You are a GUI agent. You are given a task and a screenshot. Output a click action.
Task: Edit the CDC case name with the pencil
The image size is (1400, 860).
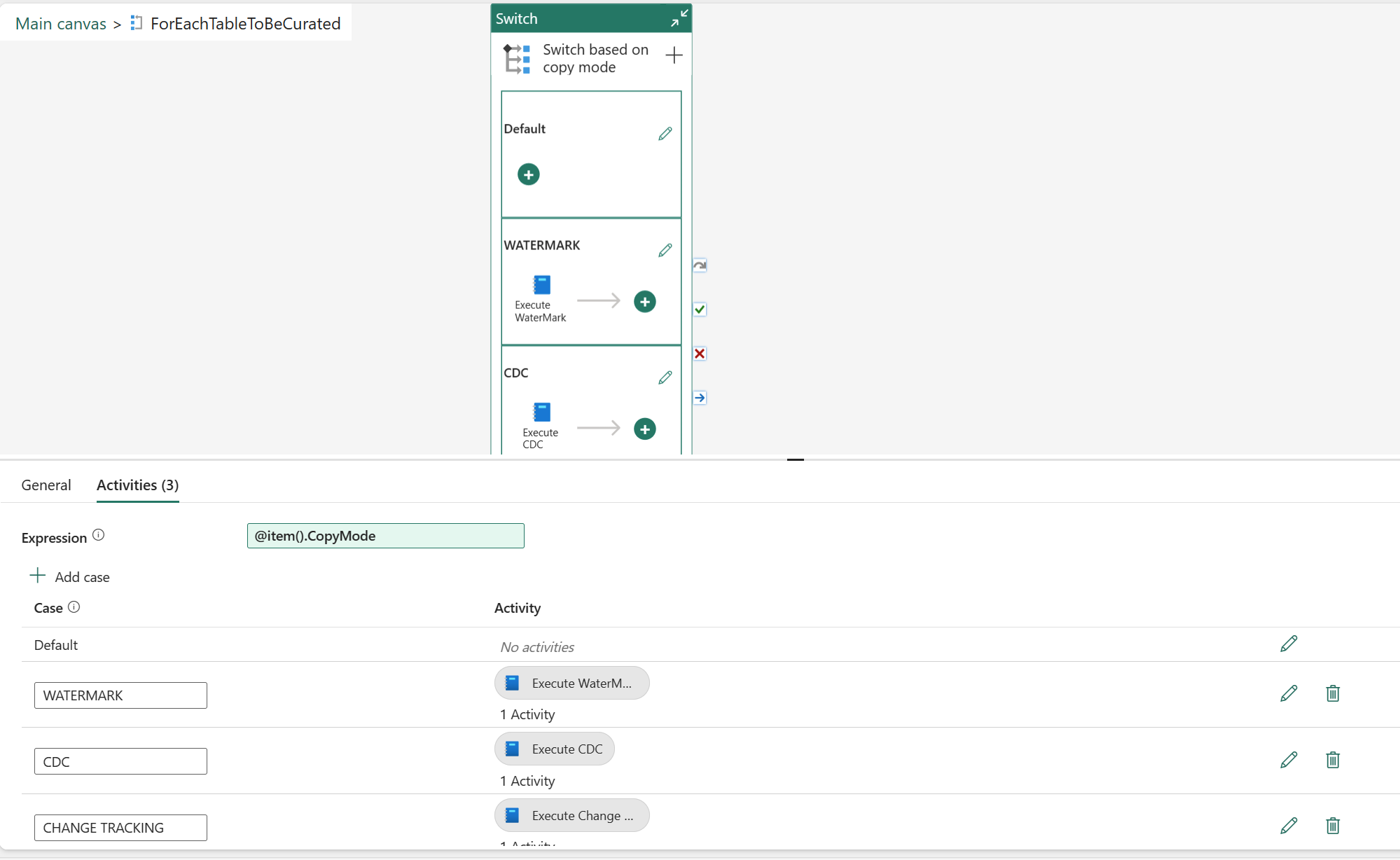pyautogui.click(x=665, y=377)
